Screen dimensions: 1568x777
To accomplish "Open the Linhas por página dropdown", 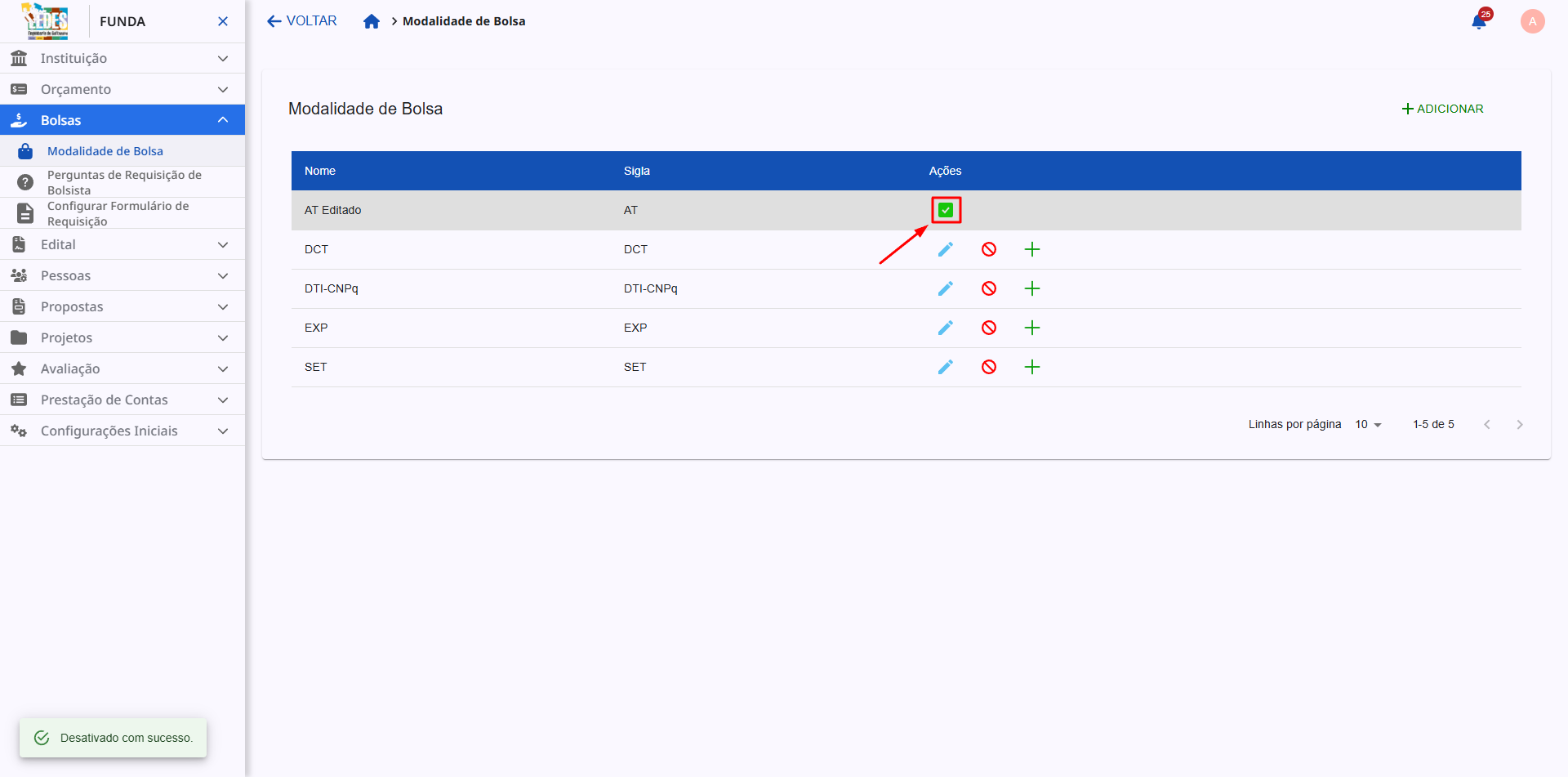I will [1368, 424].
